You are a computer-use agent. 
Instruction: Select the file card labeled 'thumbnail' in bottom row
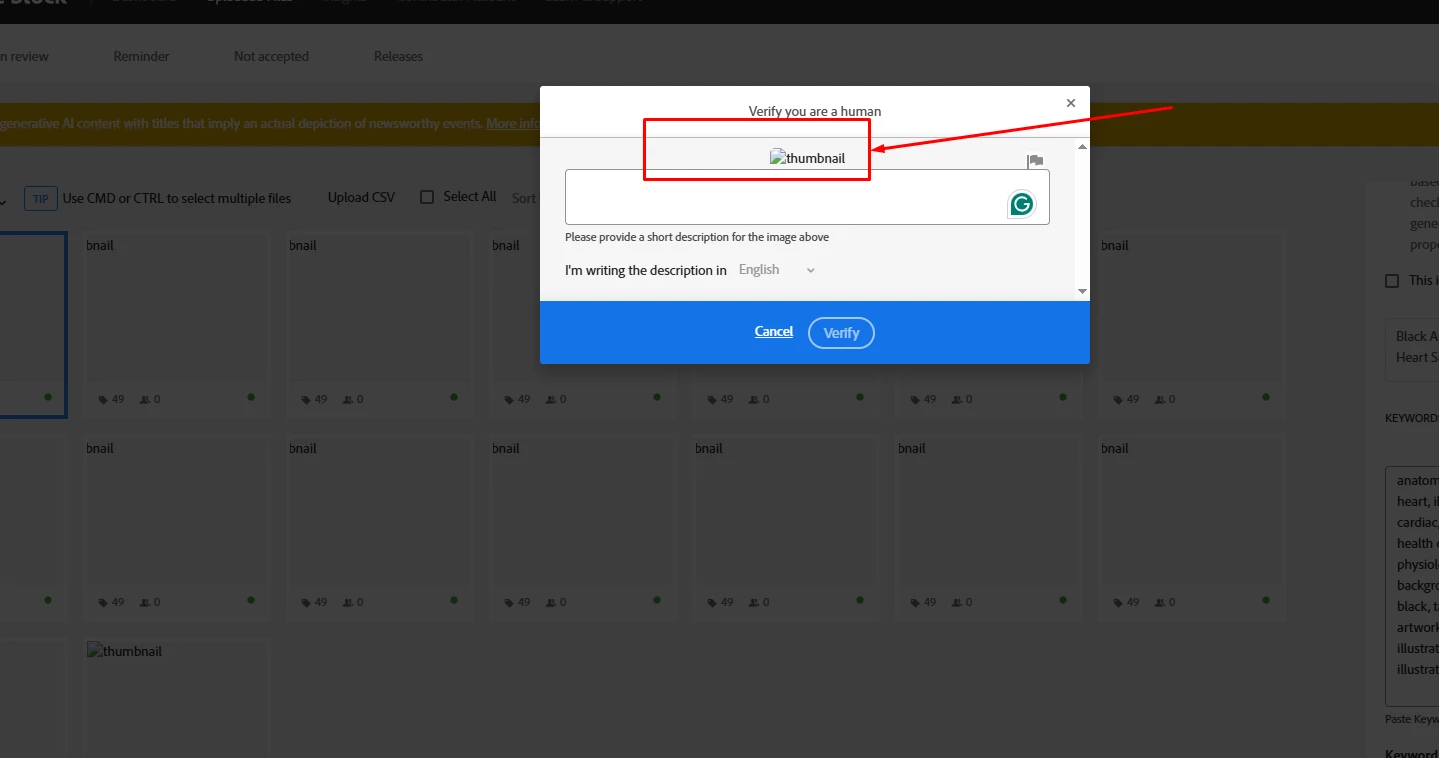177,698
